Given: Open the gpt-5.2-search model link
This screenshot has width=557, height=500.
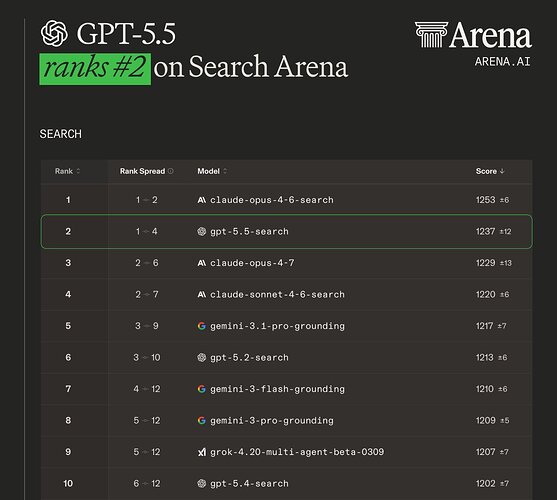Looking at the screenshot, I should click(x=249, y=358).
